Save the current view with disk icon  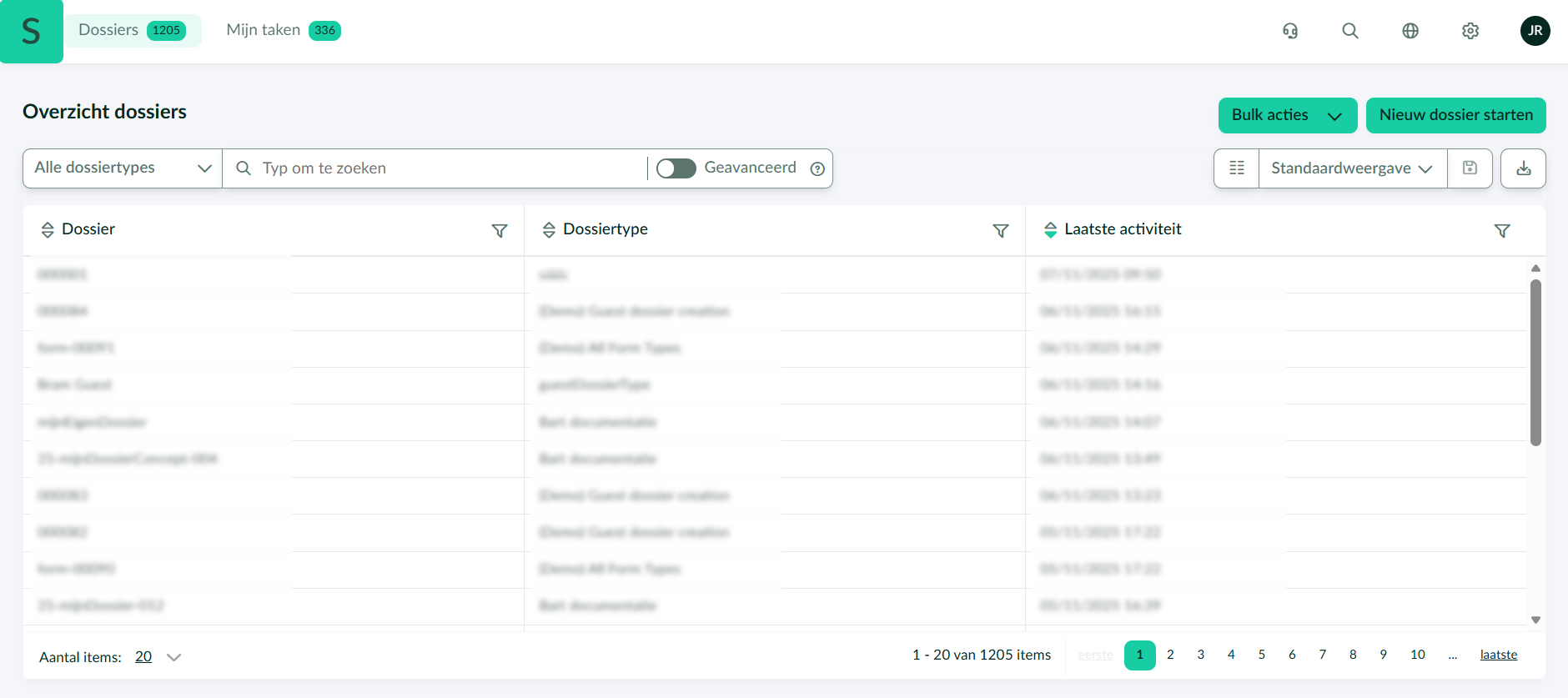pyautogui.click(x=1470, y=168)
